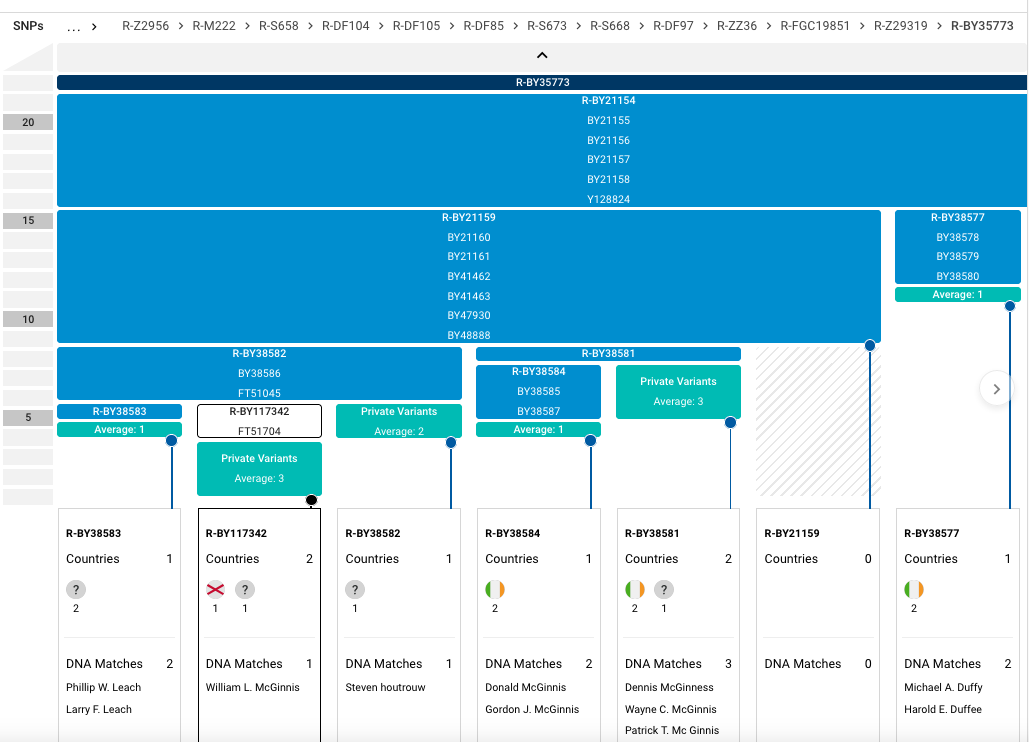
Task: Click the unknown-country icon in R-BY38581 card
Action: (664, 589)
